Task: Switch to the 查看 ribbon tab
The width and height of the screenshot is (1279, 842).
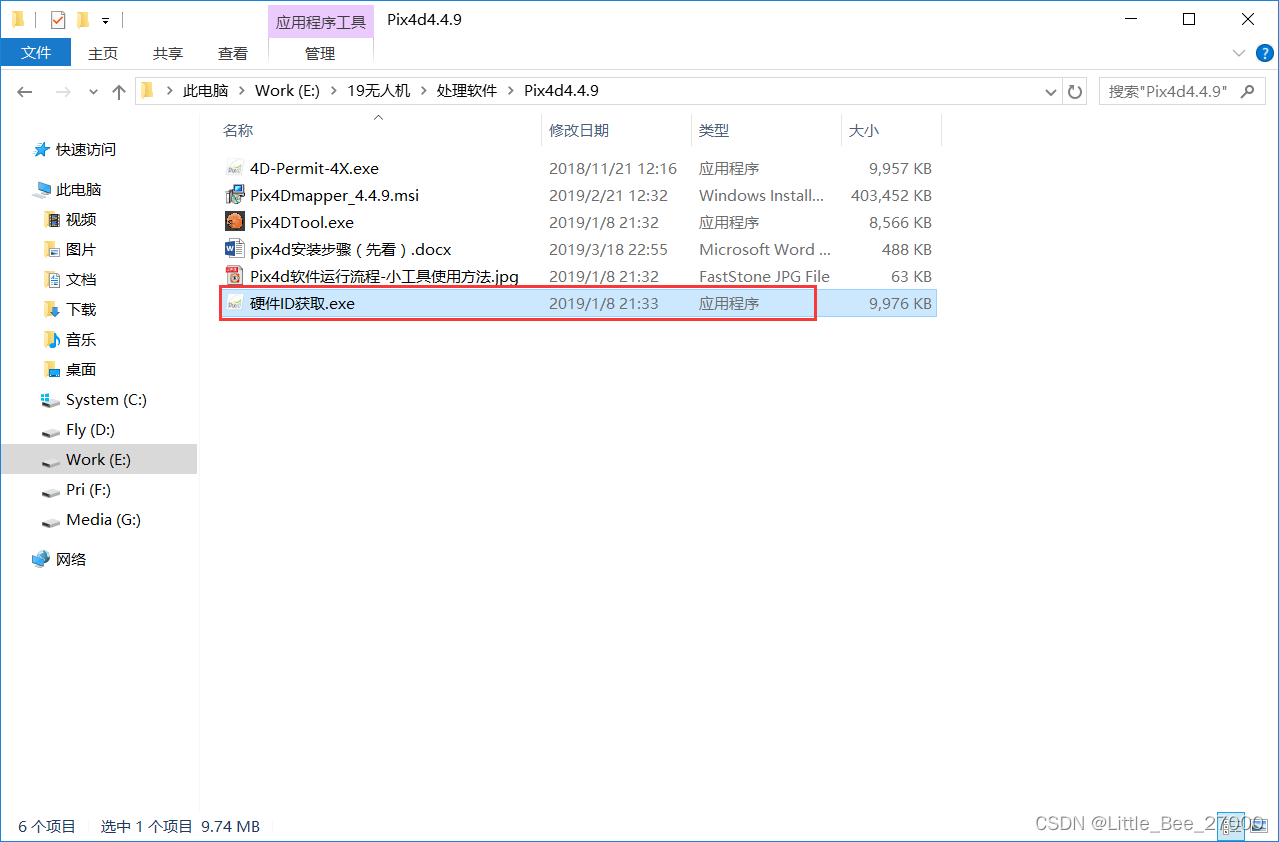Action: pyautogui.click(x=233, y=53)
